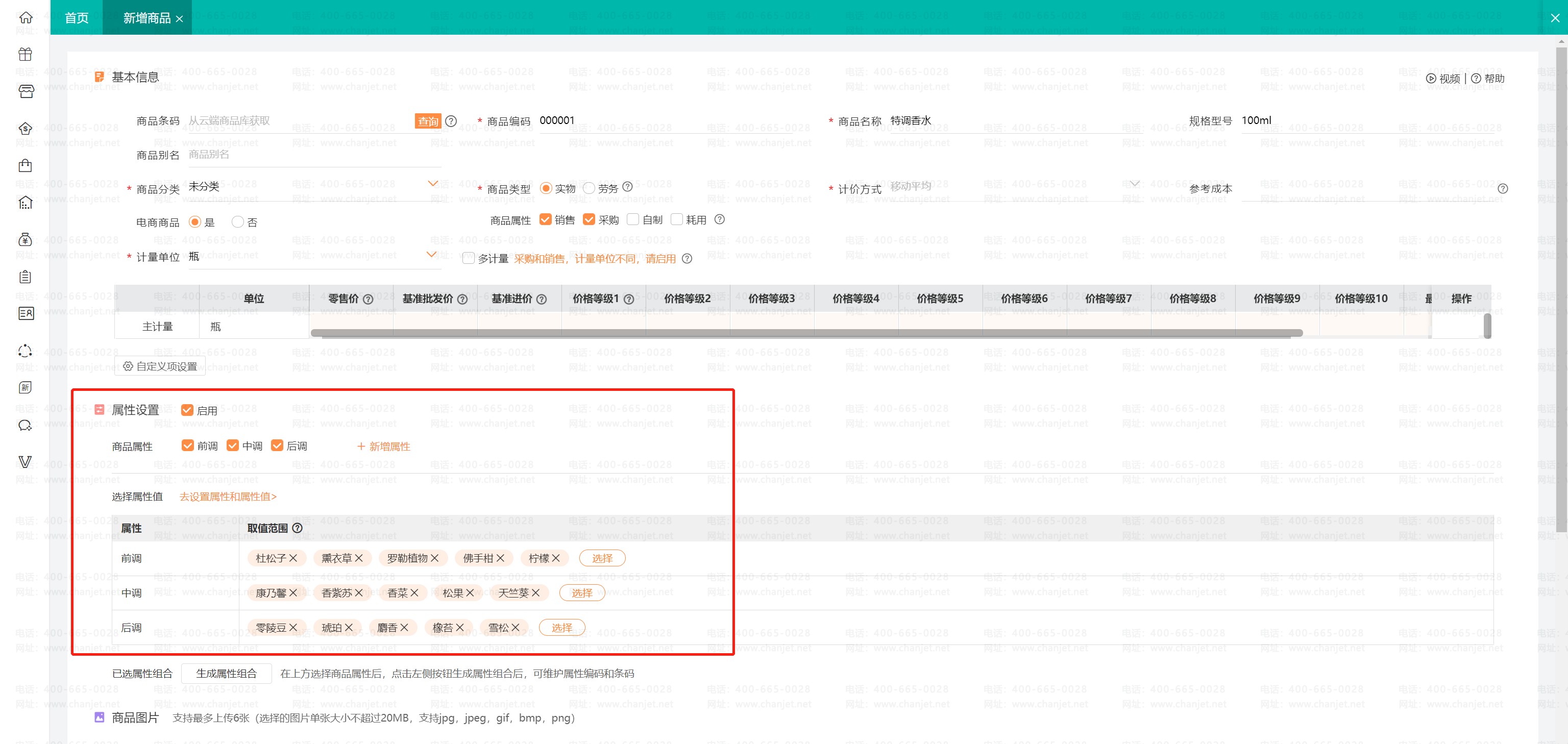Open the clipboard sidebar icon

coord(25,277)
